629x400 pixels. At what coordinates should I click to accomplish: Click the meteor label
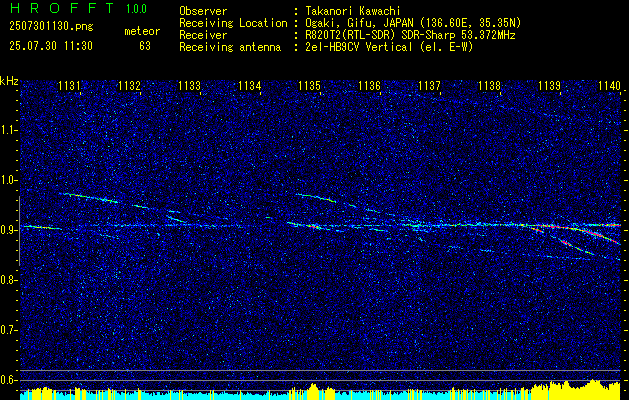click(142, 31)
